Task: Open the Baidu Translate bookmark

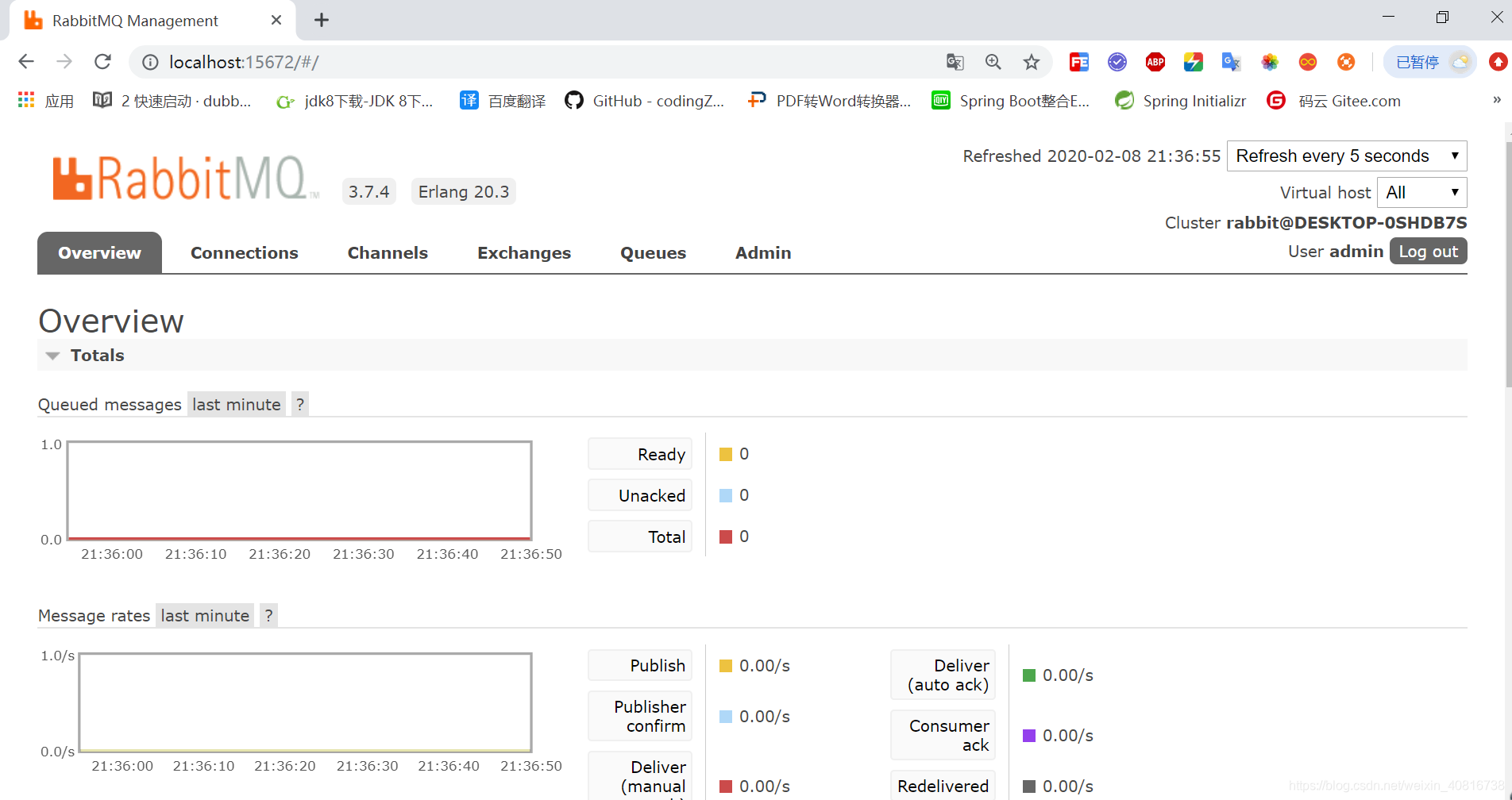Action: 503,101
